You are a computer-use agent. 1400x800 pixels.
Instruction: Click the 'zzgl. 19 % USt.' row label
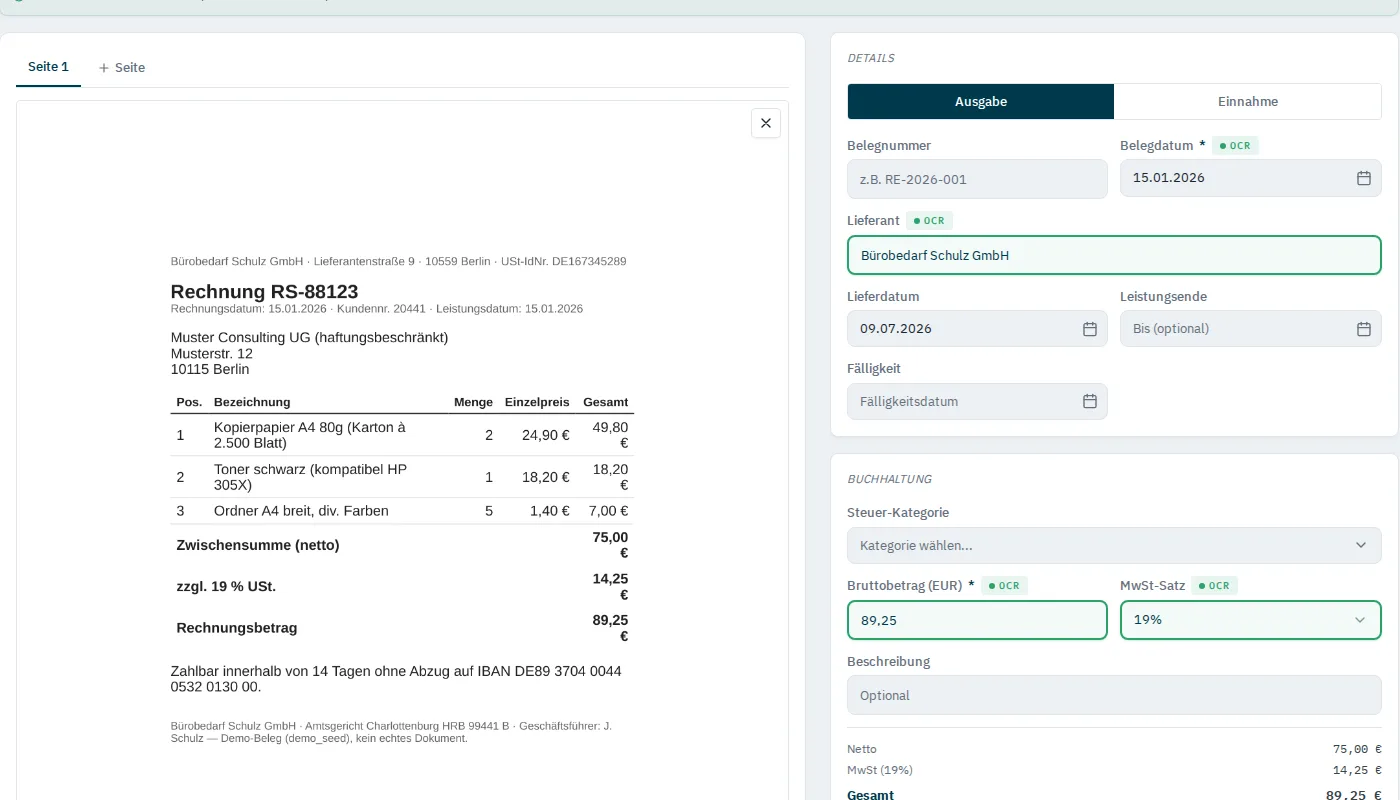(226, 587)
